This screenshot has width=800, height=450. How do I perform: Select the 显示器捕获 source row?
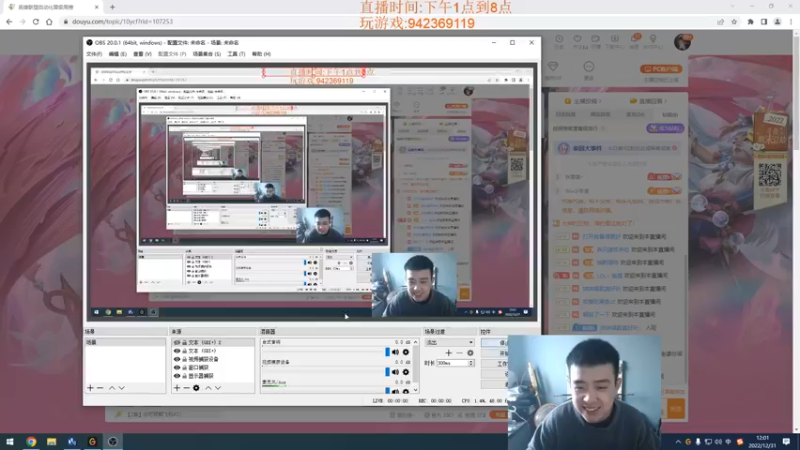(213, 376)
